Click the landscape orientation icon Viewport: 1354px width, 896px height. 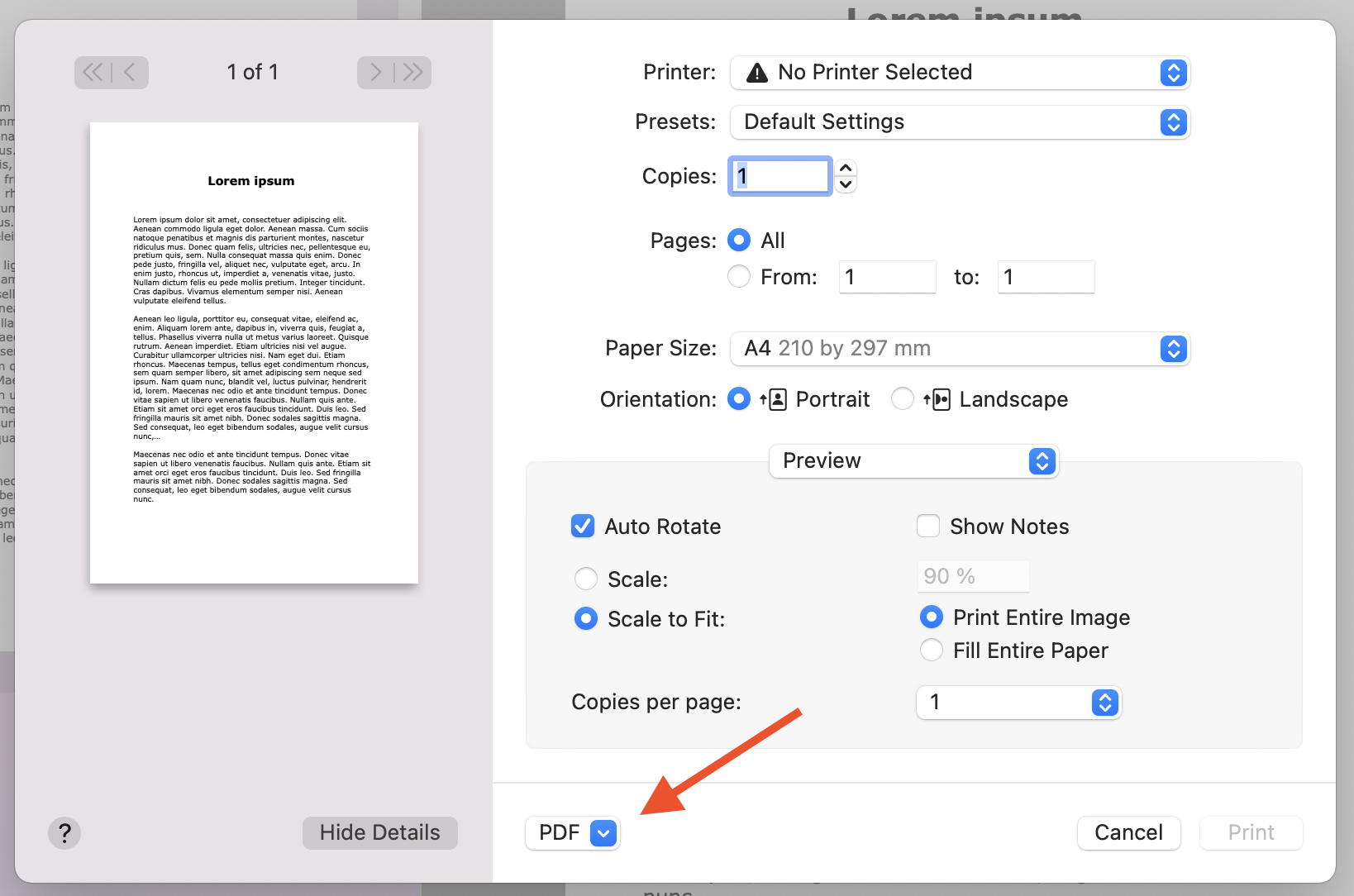pyautogui.click(x=939, y=398)
